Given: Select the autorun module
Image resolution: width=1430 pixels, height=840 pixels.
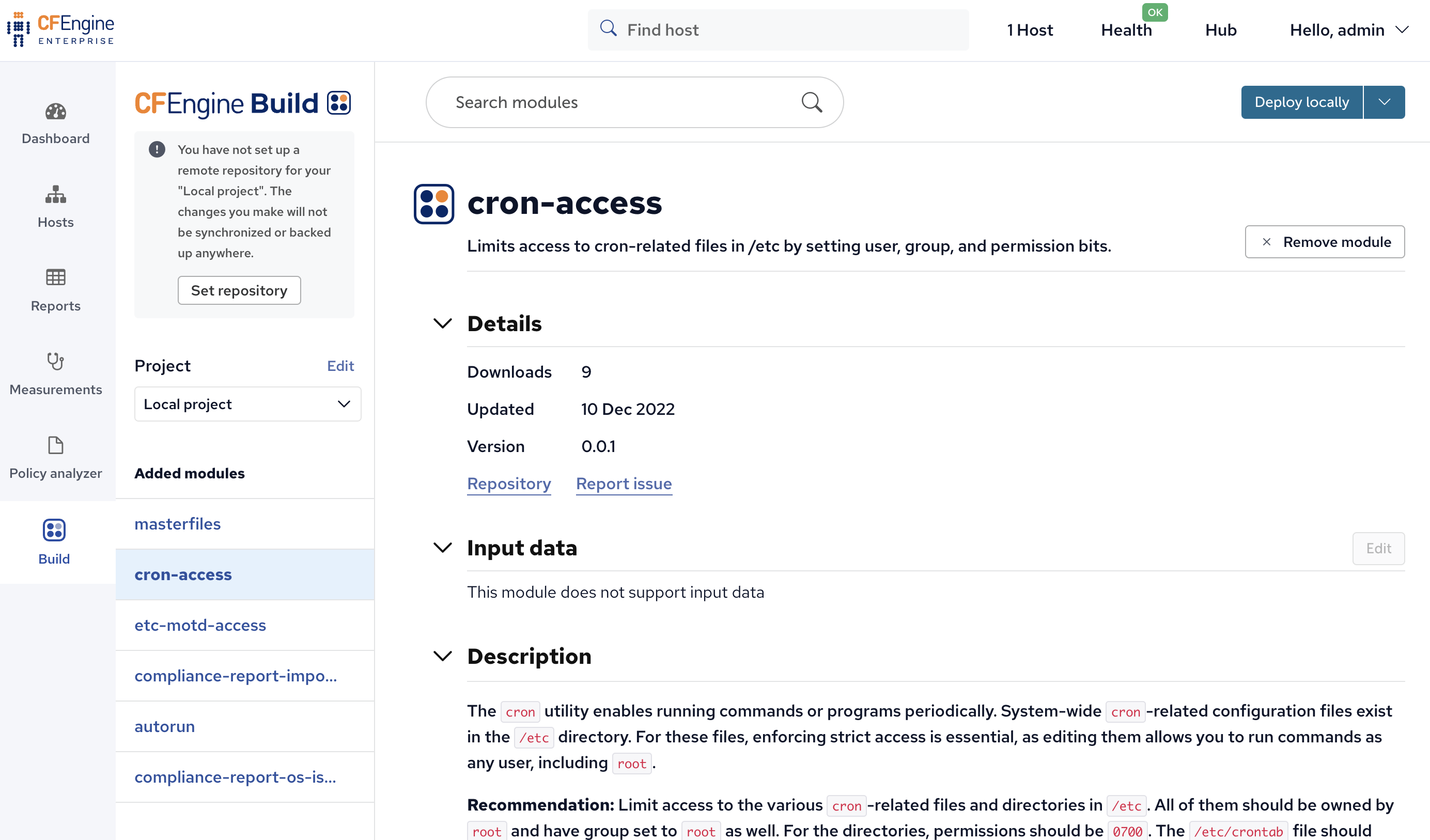Looking at the screenshot, I should click(x=245, y=726).
